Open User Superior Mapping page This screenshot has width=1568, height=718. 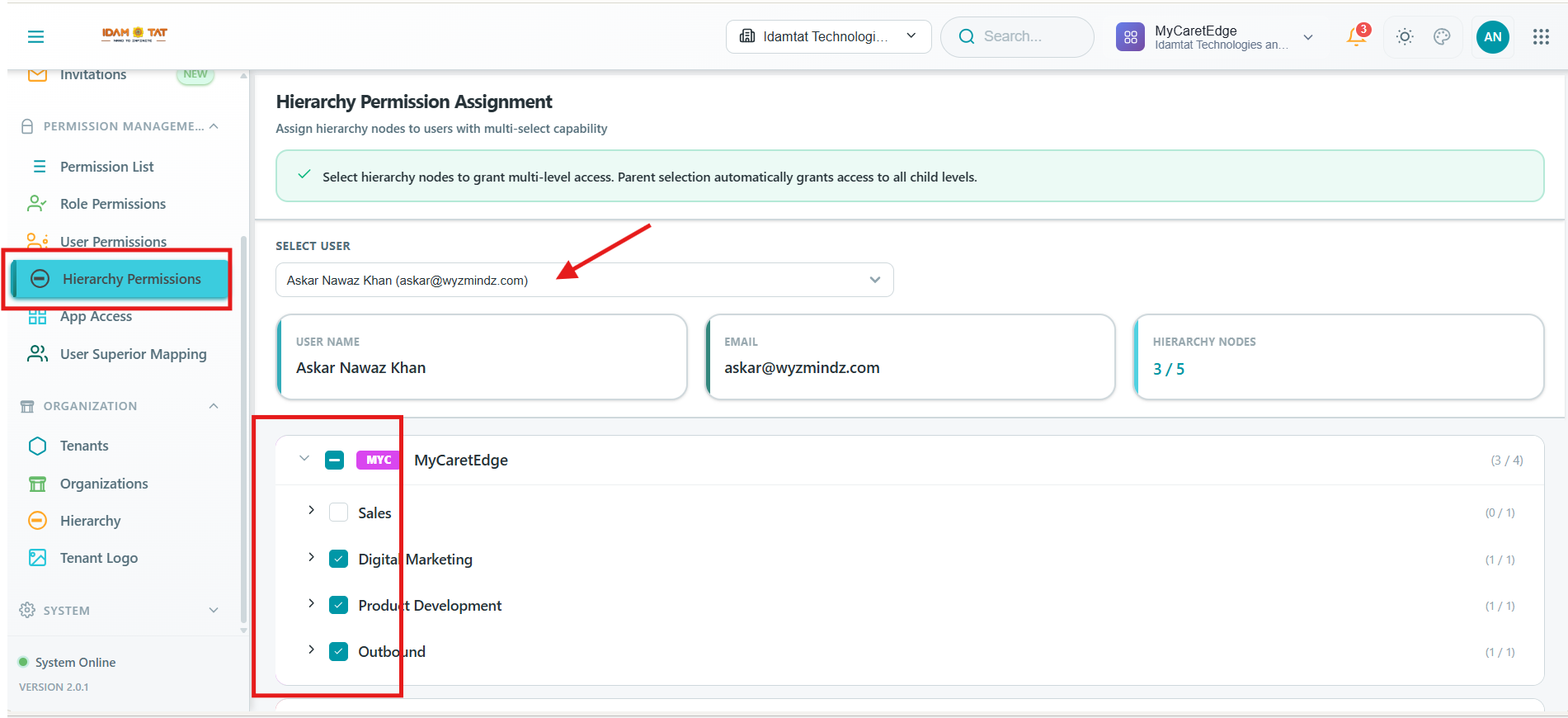pos(134,354)
